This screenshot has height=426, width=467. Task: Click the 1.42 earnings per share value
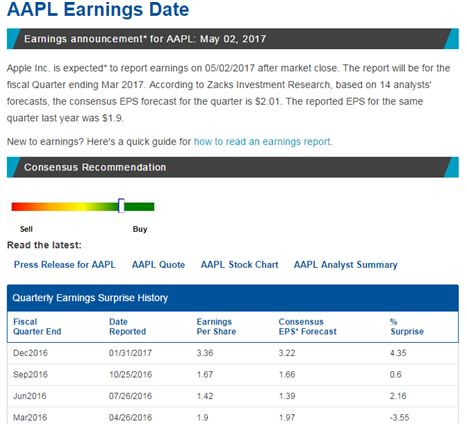pos(205,396)
